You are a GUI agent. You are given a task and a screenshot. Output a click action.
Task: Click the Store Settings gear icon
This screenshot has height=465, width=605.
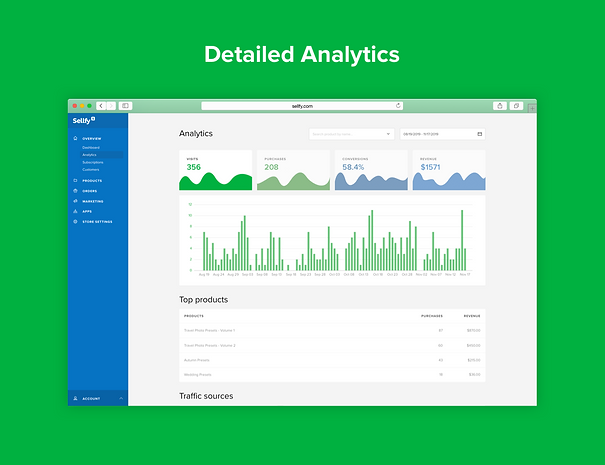point(75,222)
